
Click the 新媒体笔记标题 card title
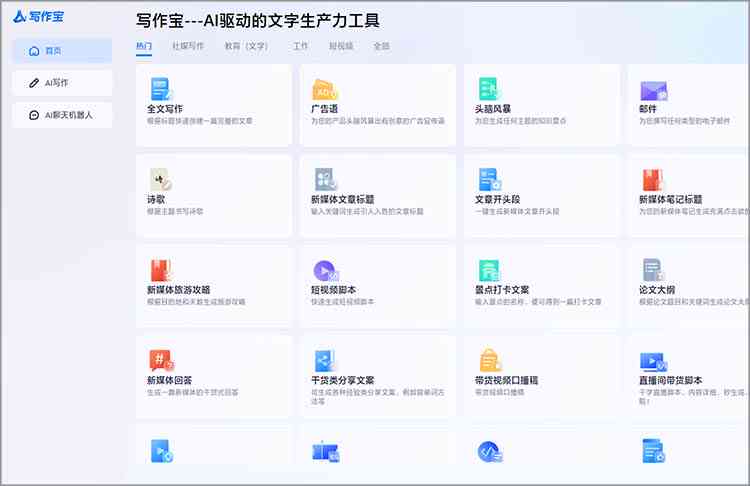tap(671, 199)
